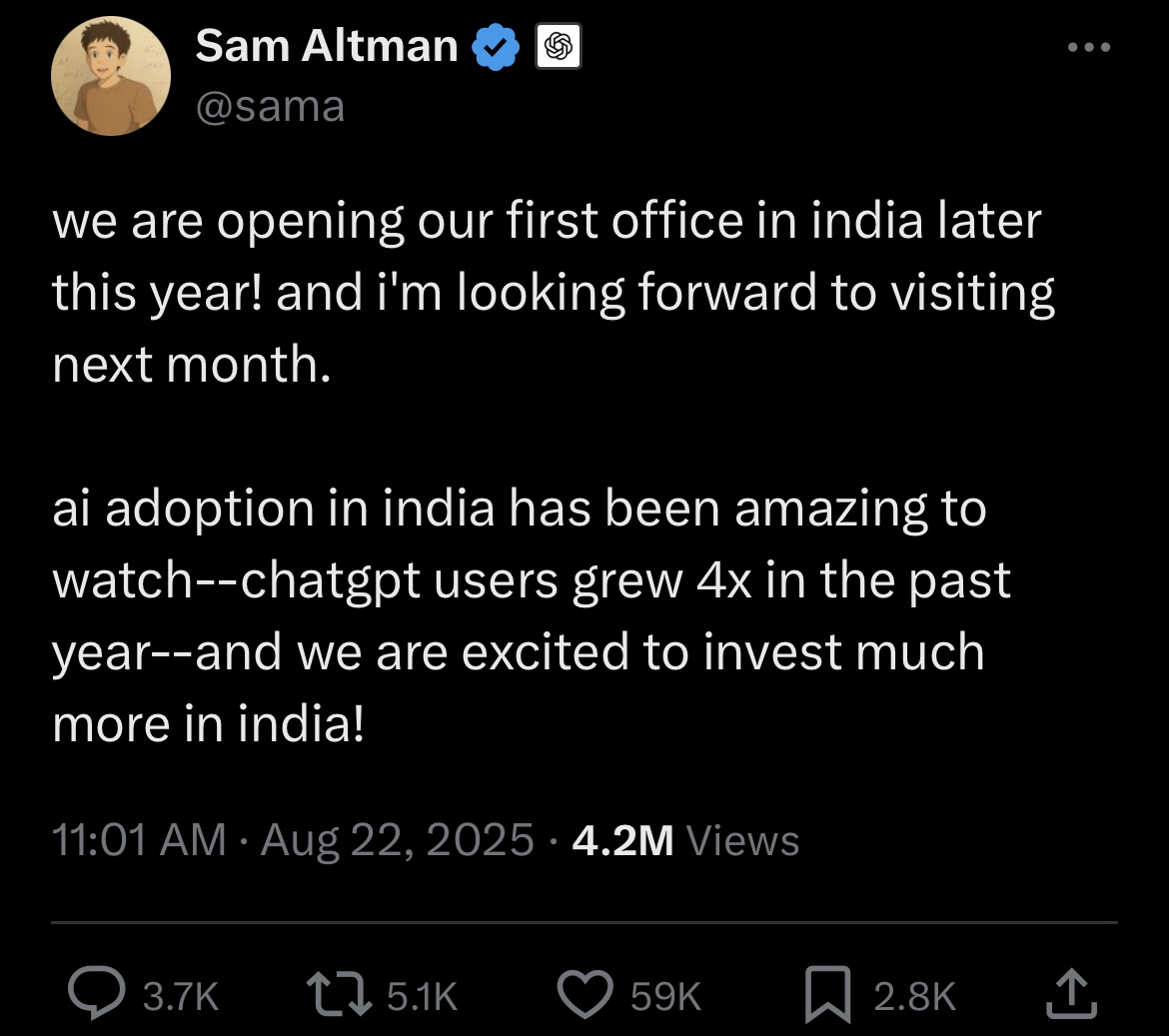Click the share upload icon

point(1071,993)
